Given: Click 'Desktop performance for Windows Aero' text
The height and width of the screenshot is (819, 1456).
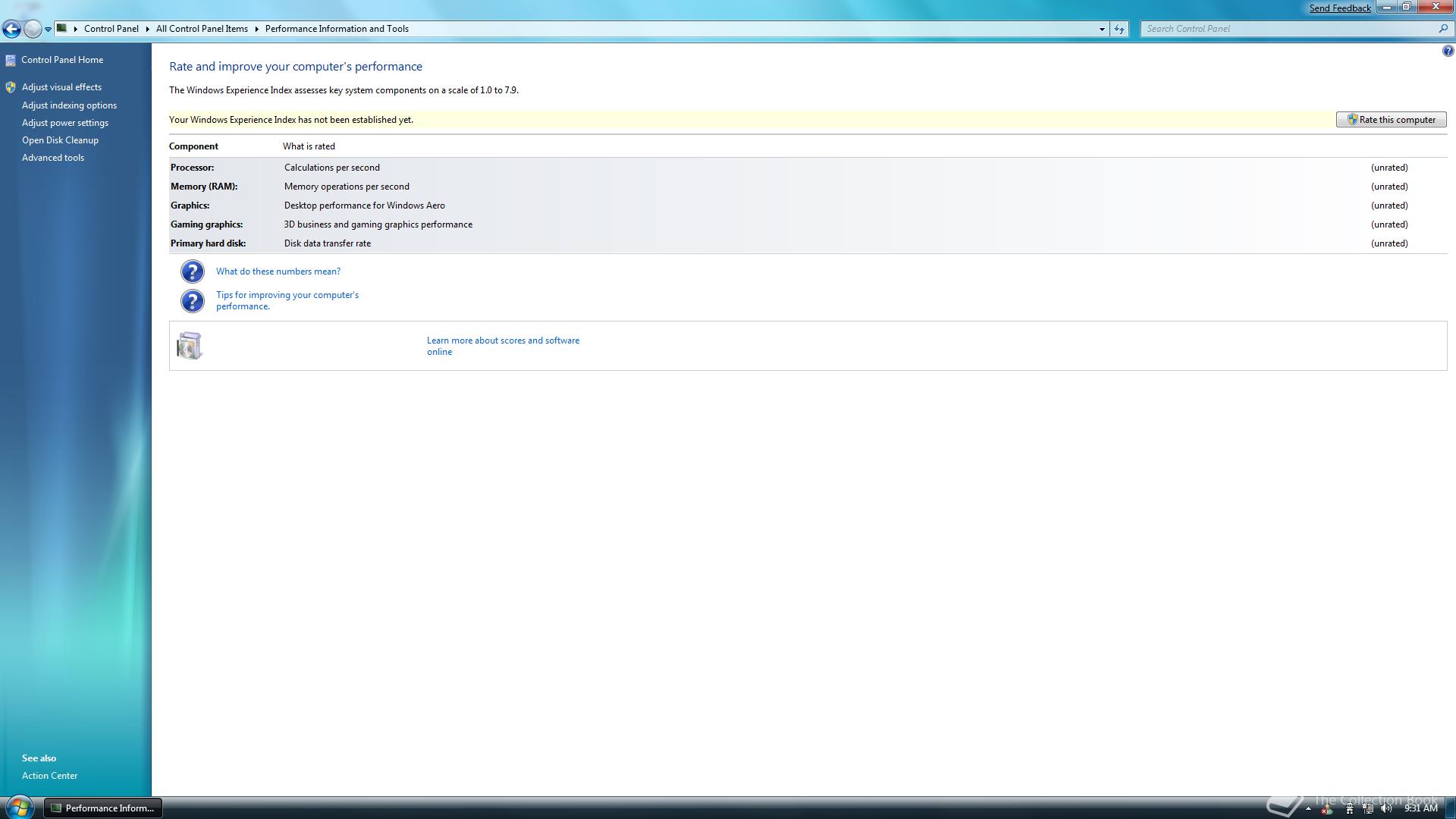Looking at the screenshot, I should (365, 206).
